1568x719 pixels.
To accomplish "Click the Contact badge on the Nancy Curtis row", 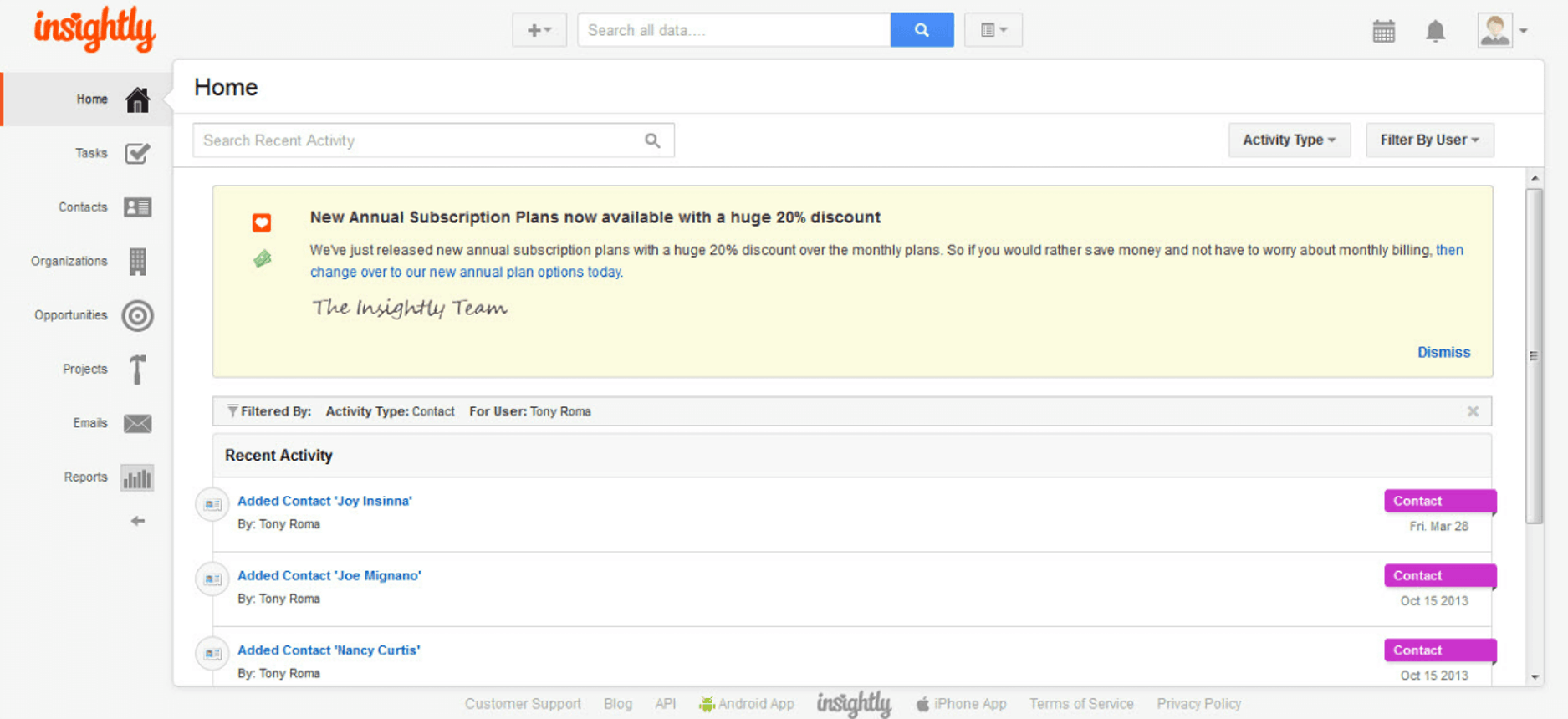I will tap(1440, 650).
